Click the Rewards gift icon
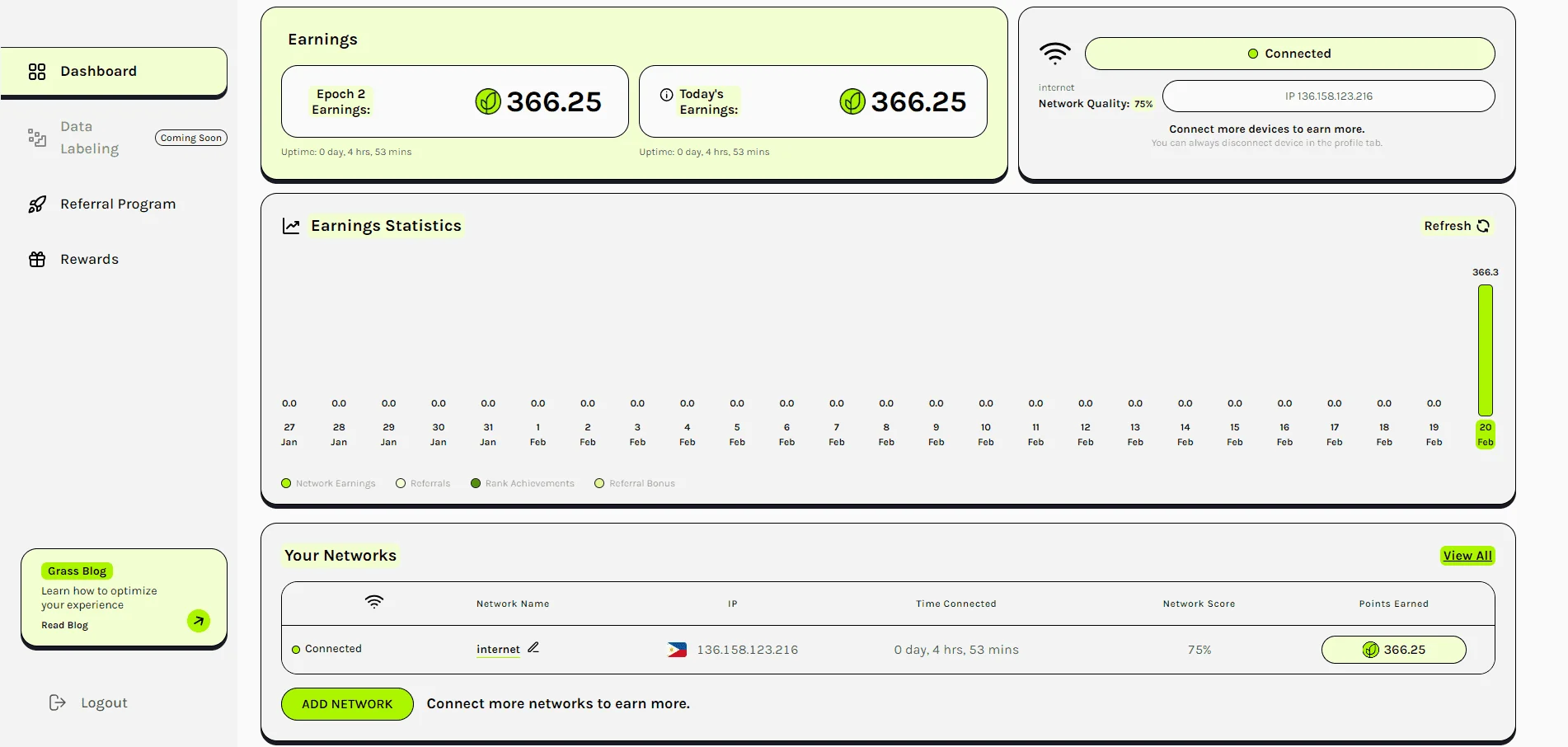Viewport: 1568px width, 747px height. tap(37, 260)
